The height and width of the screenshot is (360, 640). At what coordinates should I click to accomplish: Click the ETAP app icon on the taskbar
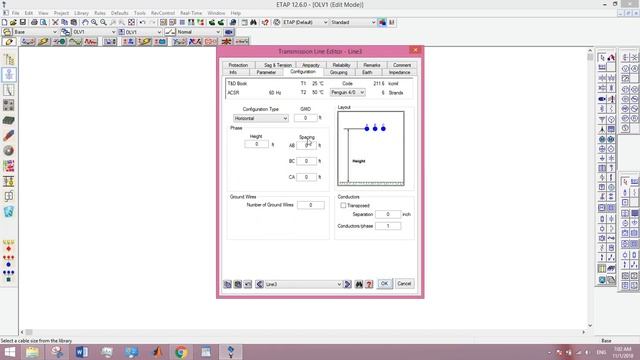tap(230, 352)
